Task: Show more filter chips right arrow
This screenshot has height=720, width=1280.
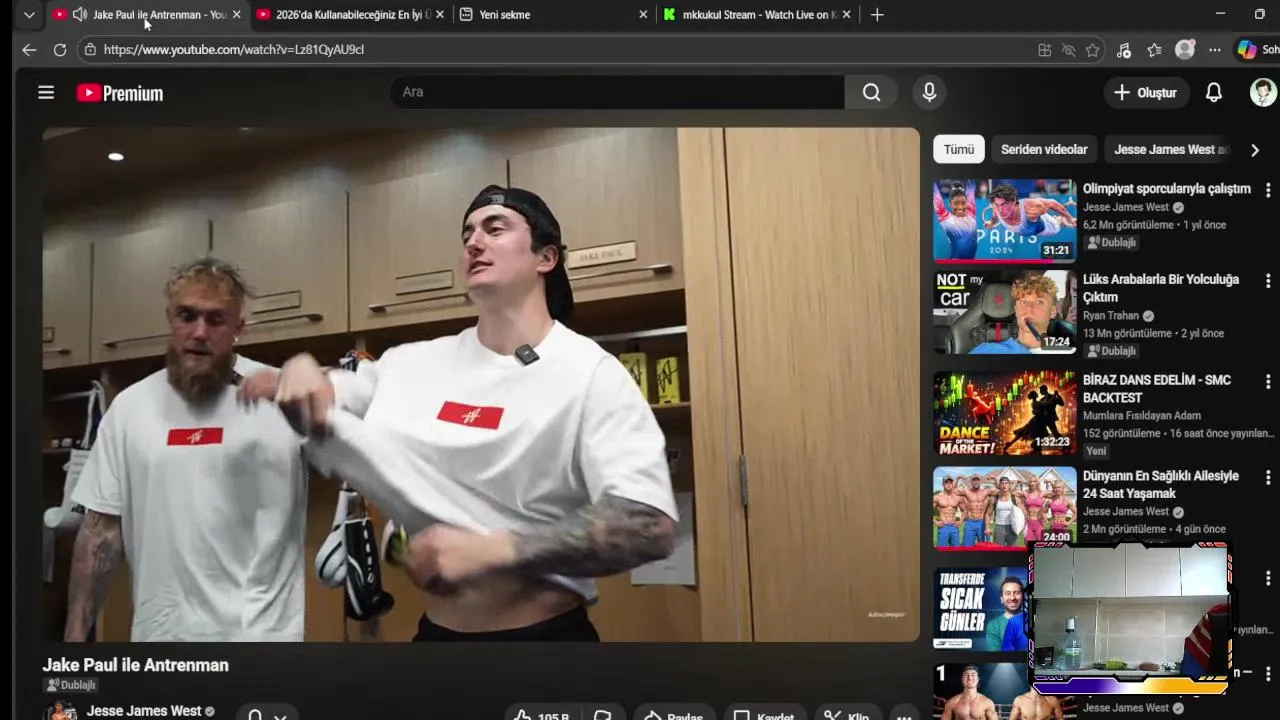Action: [1255, 150]
